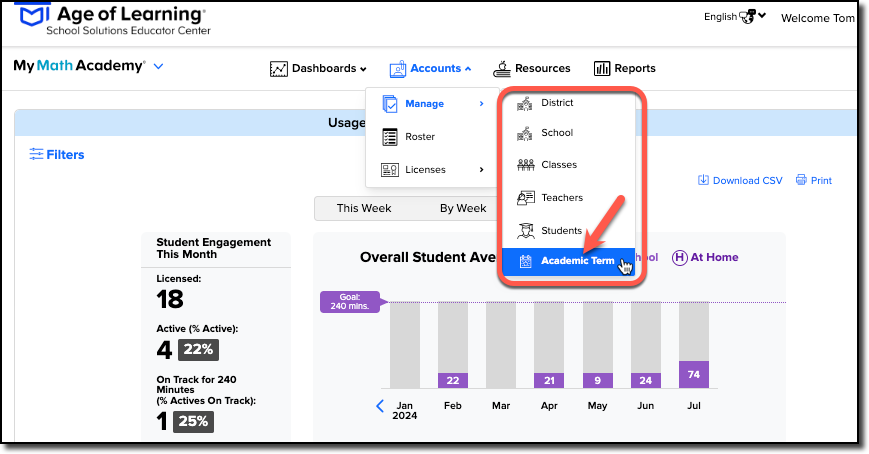Click the Apr bar showing 21
Image resolution: width=869 pixels, height=454 pixels.
click(x=549, y=380)
